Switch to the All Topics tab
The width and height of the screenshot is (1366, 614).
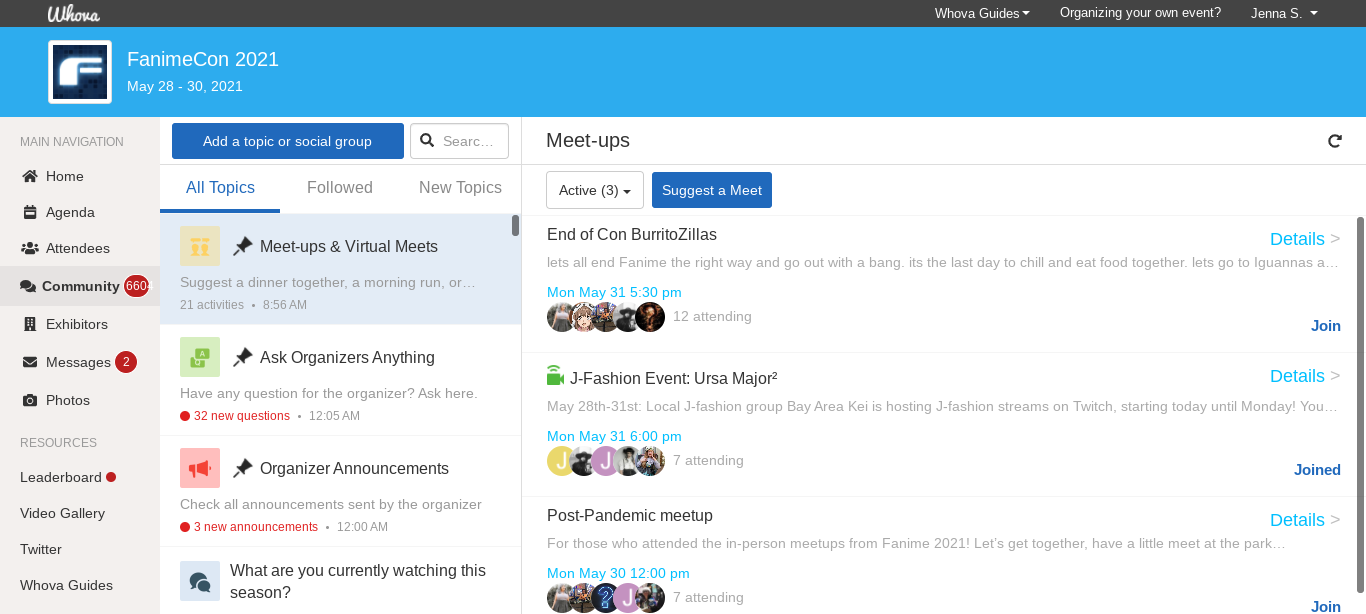coord(220,188)
